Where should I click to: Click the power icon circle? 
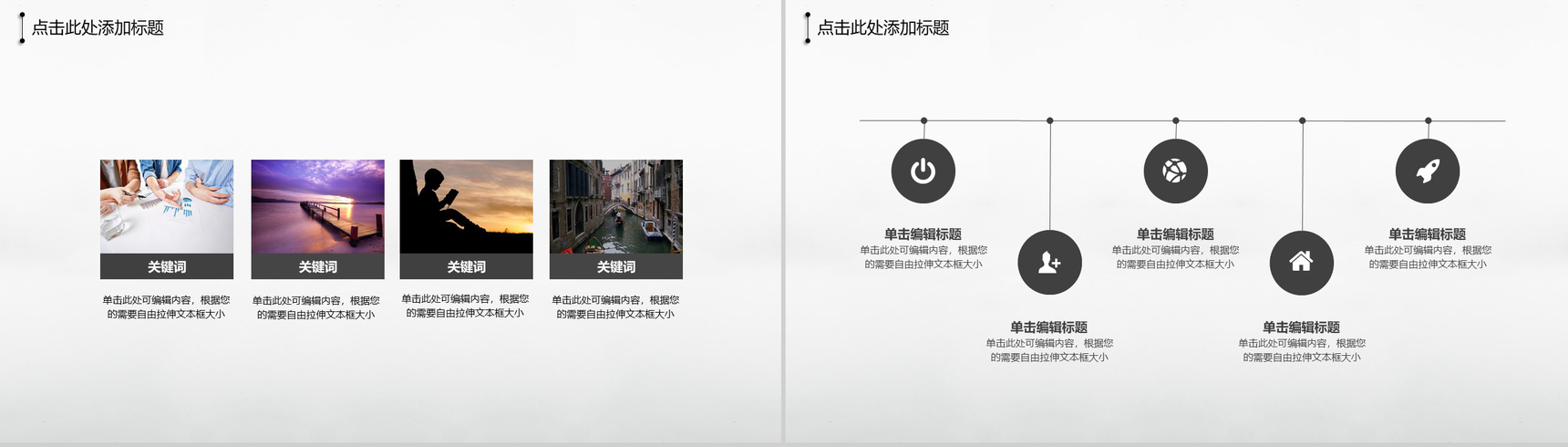(x=923, y=171)
